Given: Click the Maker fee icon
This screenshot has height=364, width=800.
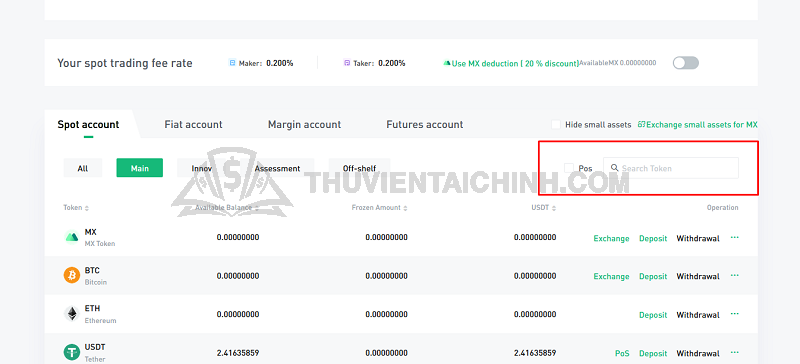Looking at the screenshot, I should point(232,63).
